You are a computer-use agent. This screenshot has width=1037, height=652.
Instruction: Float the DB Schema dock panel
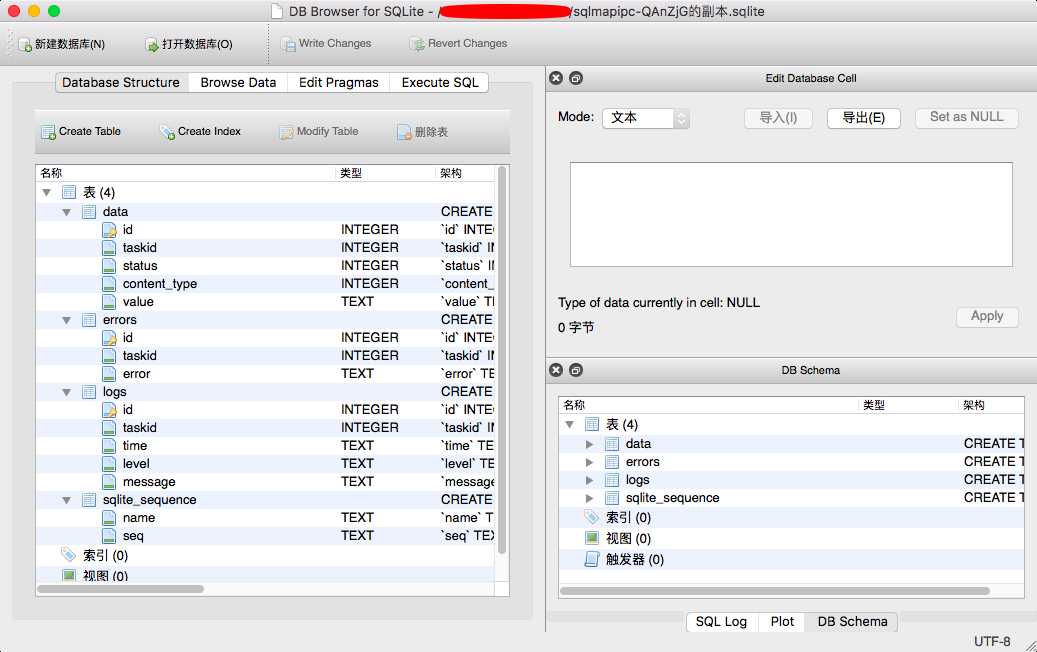576,370
